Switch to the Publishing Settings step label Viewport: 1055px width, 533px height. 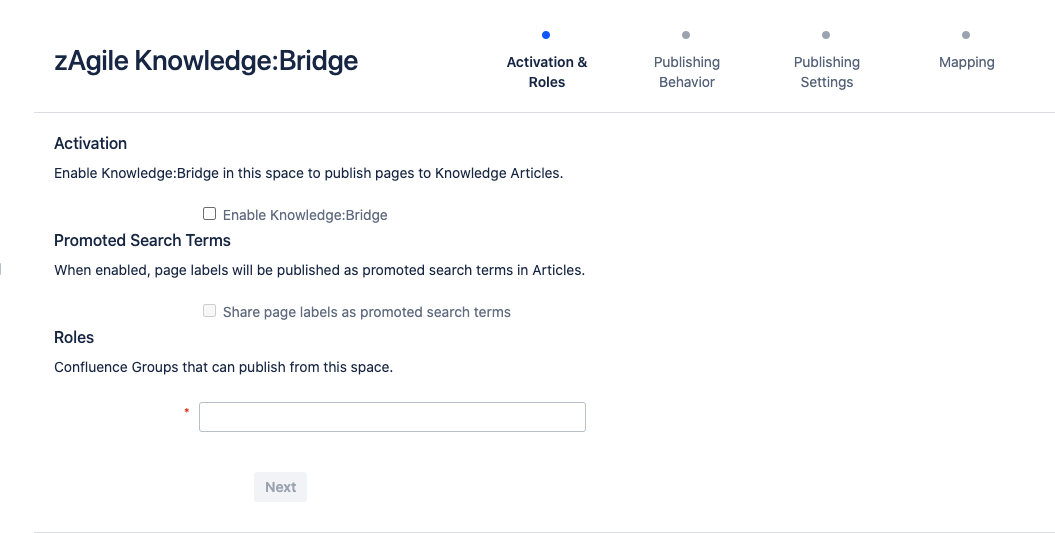pyautogui.click(x=827, y=72)
